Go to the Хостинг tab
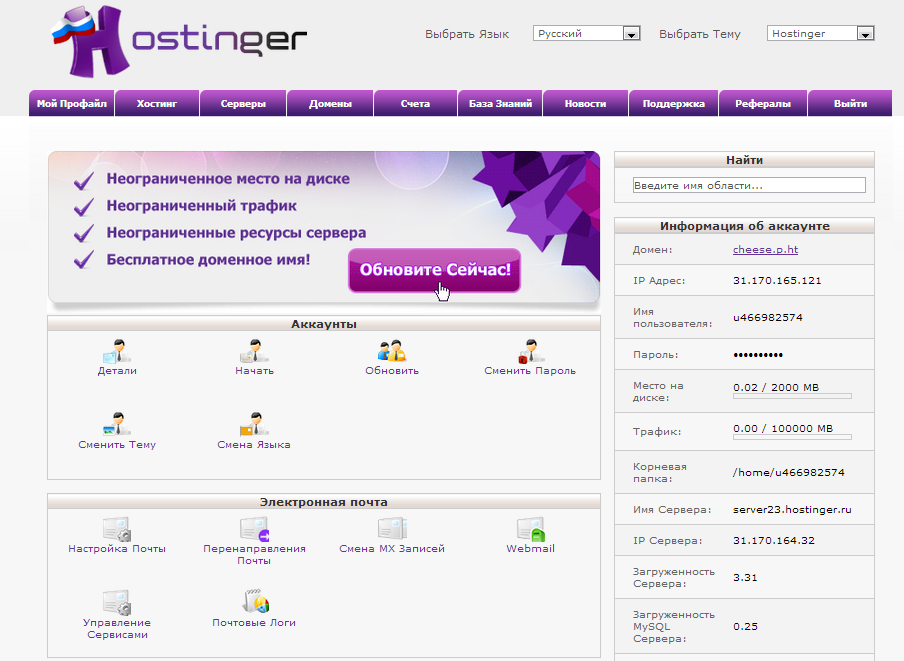This screenshot has height=661, width=904. tap(157, 103)
